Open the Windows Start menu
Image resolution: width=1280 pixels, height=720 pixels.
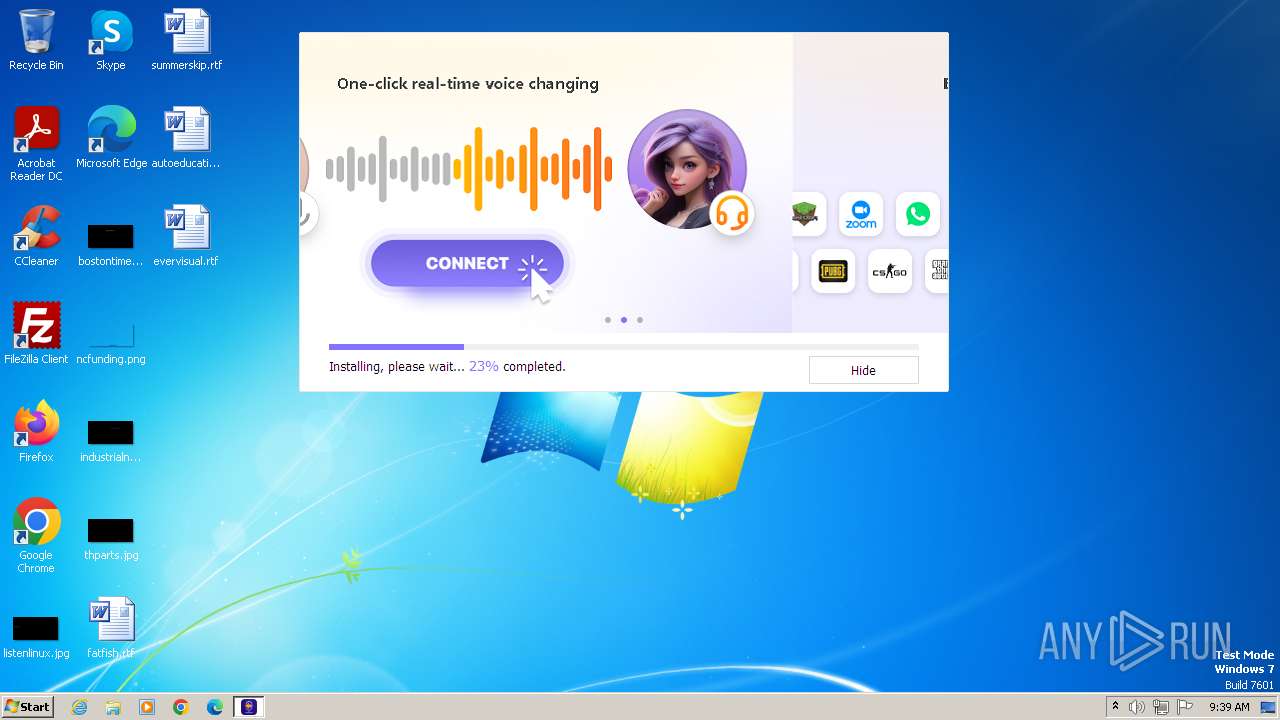[27, 707]
